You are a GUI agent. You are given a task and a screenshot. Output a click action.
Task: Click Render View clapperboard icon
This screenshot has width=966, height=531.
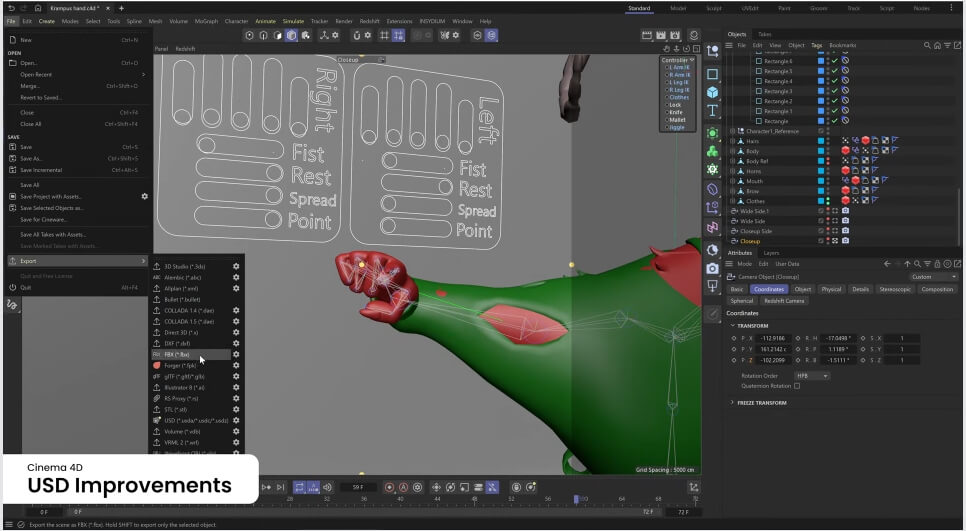(647, 36)
